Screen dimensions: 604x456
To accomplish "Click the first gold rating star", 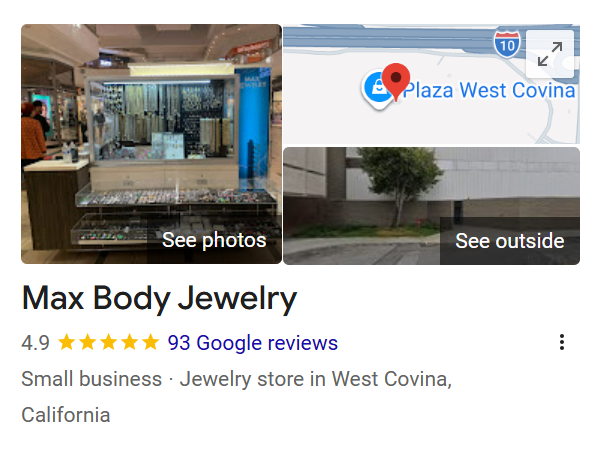I will [x=67, y=342].
